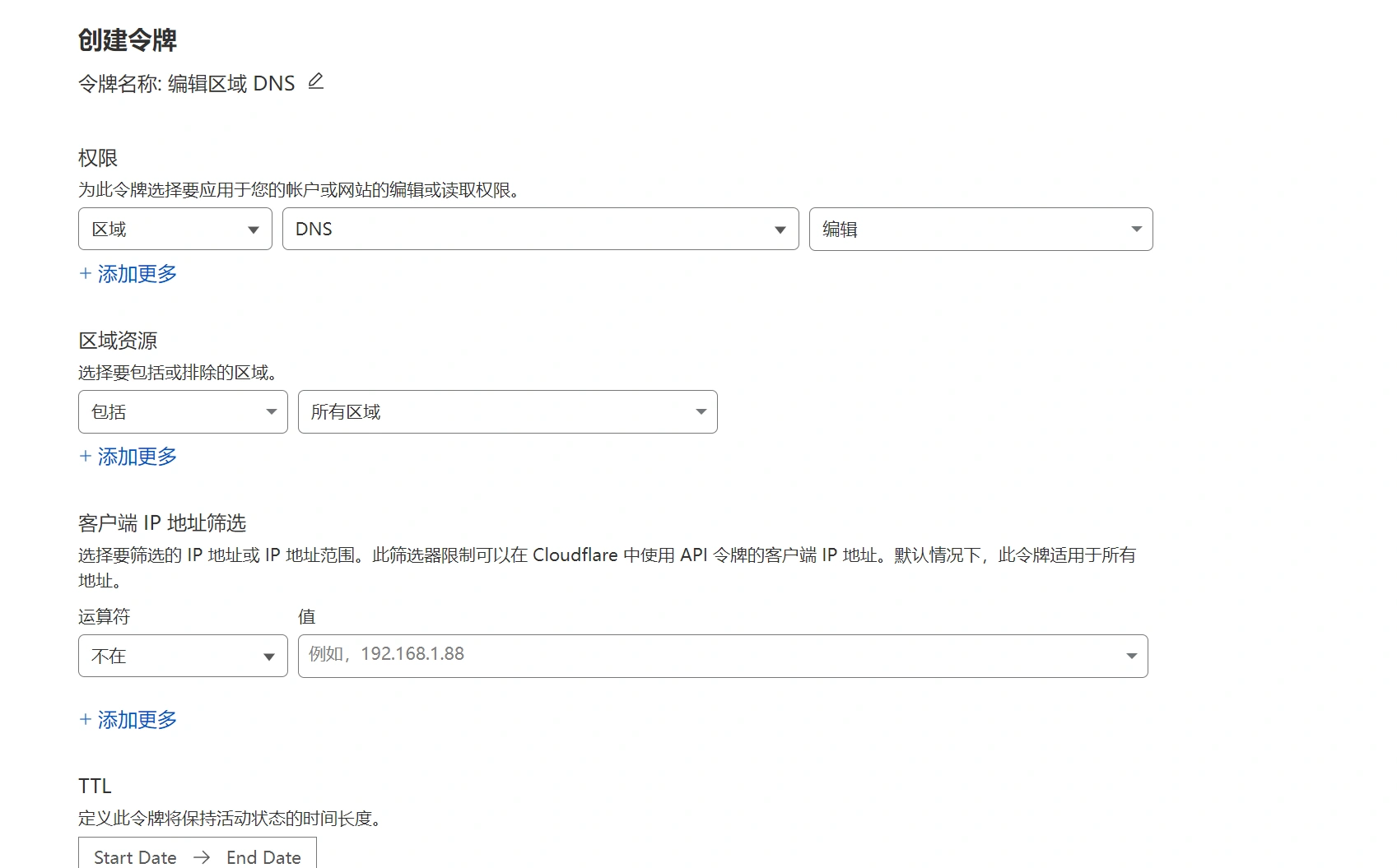This screenshot has height=868, width=1397.
Task: Click 添加更多 link under the 权限 section
Action: pos(137,273)
